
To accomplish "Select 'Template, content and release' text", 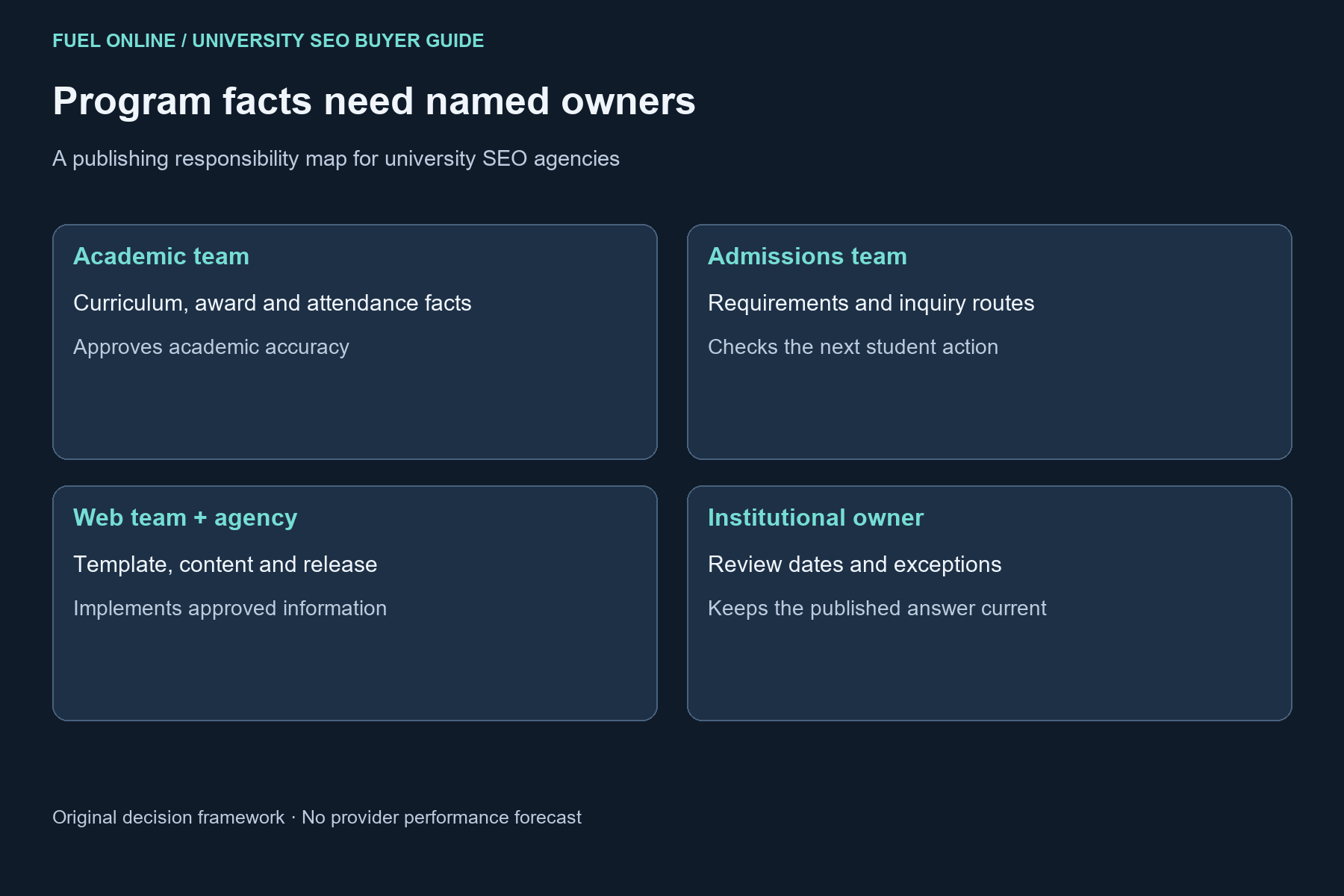I will [x=225, y=564].
